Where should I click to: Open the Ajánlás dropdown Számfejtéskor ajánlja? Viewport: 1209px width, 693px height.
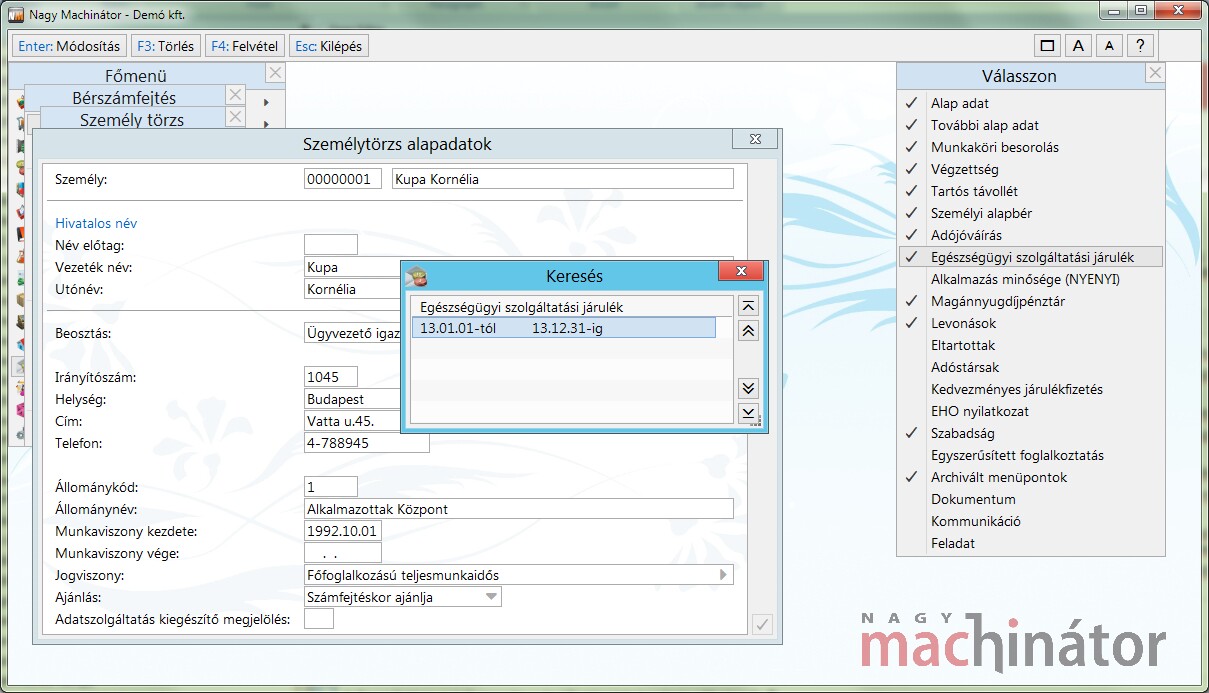click(403, 597)
